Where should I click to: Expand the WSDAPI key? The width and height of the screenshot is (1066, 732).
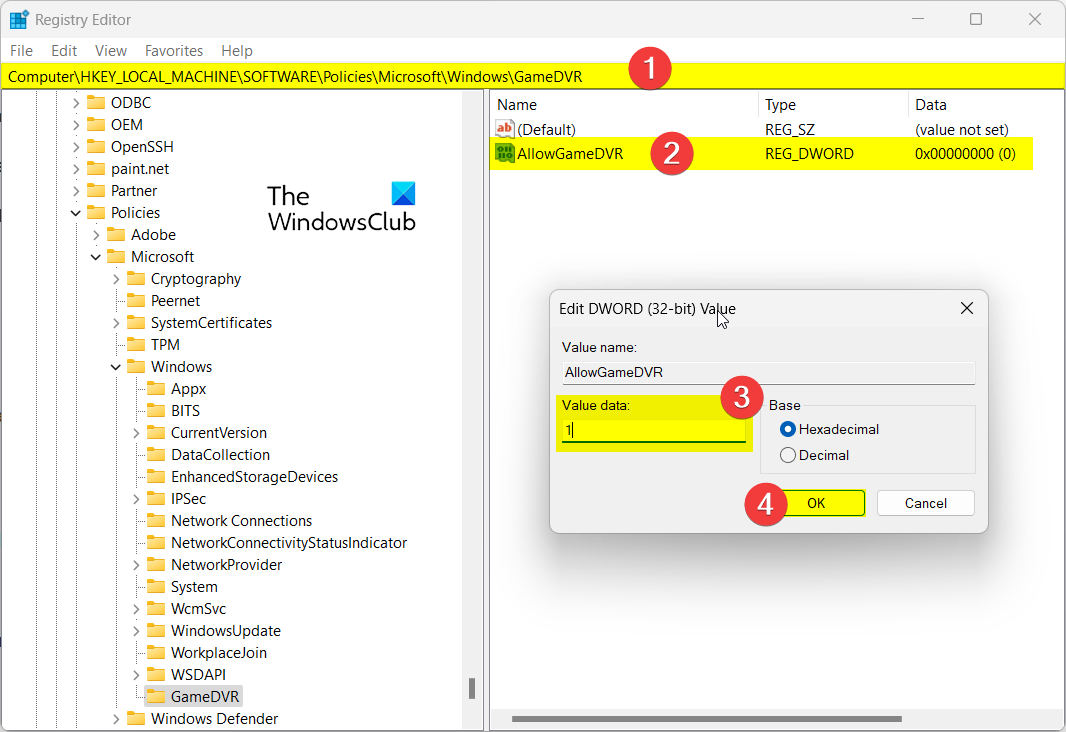[x=136, y=675]
